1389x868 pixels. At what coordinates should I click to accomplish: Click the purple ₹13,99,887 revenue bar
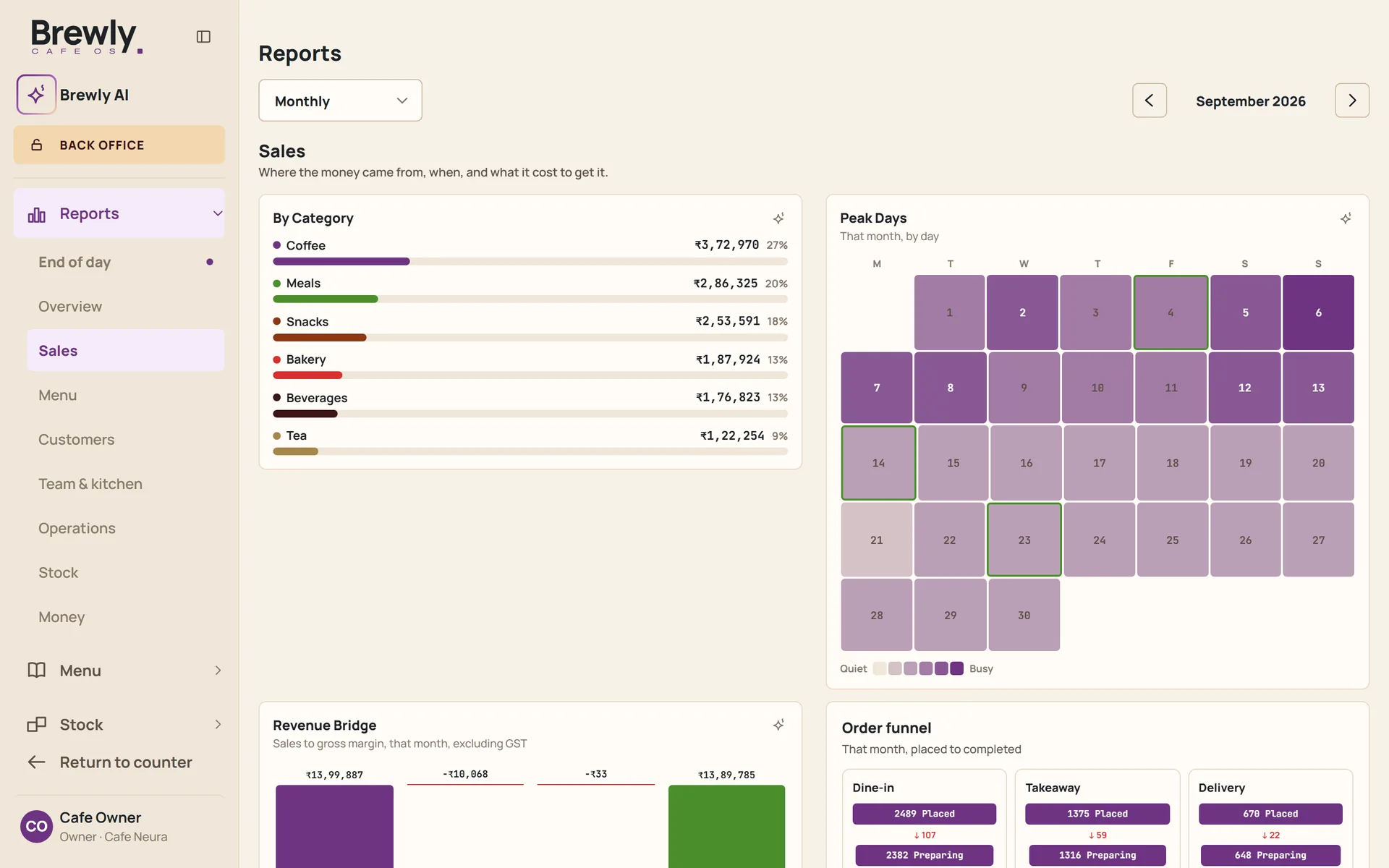point(334,826)
